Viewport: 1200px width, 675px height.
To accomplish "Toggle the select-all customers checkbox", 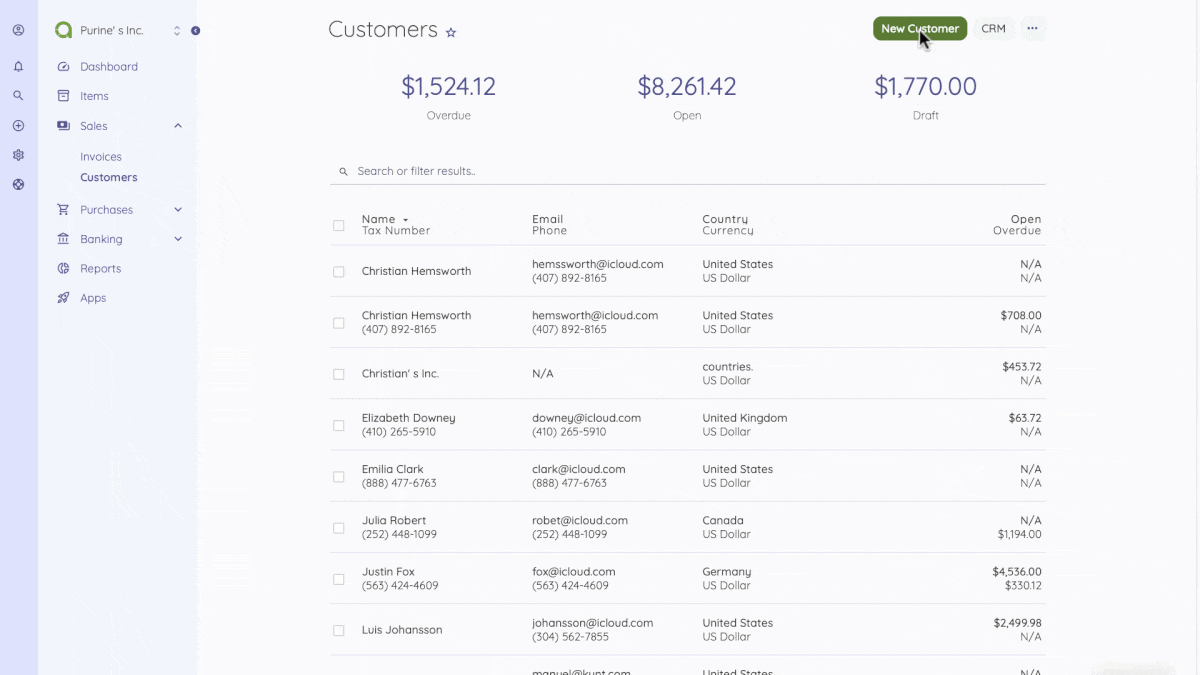I will coord(339,225).
